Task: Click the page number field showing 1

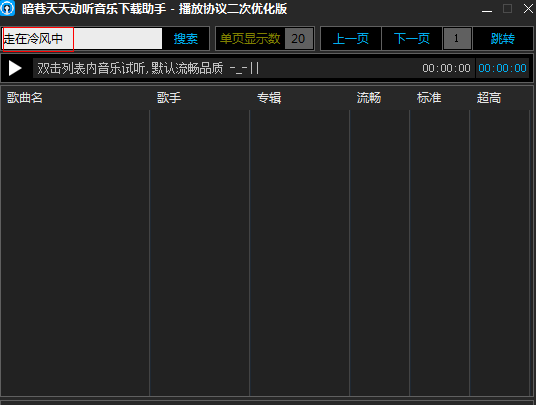Action: (x=457, y=39)
